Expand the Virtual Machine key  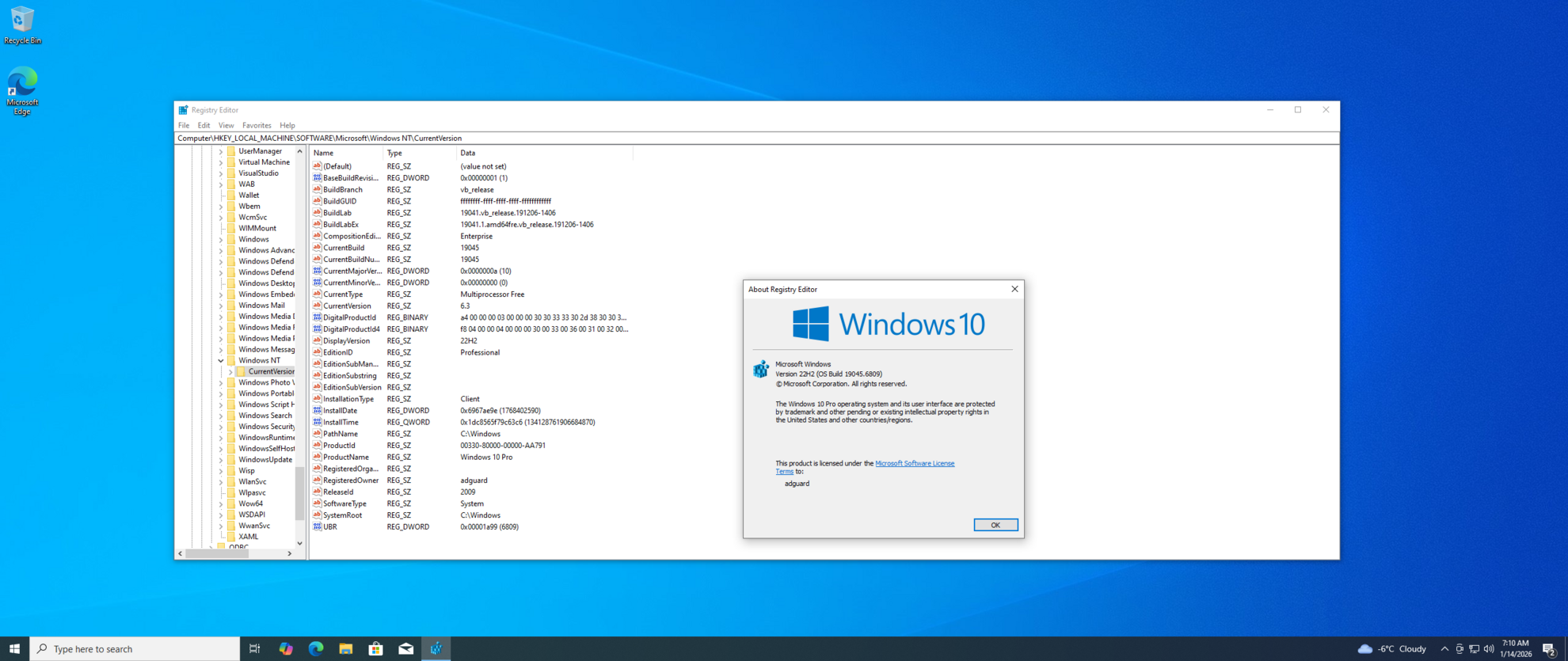point(221,162)
